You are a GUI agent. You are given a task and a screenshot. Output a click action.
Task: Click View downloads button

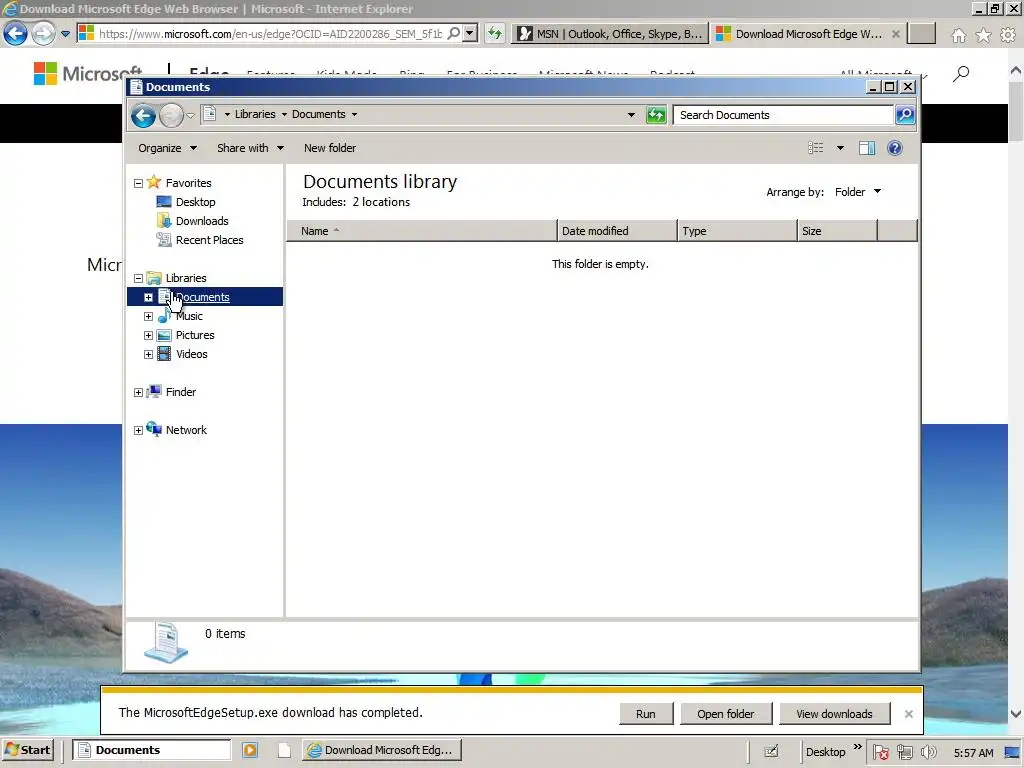tap(834, 714)
